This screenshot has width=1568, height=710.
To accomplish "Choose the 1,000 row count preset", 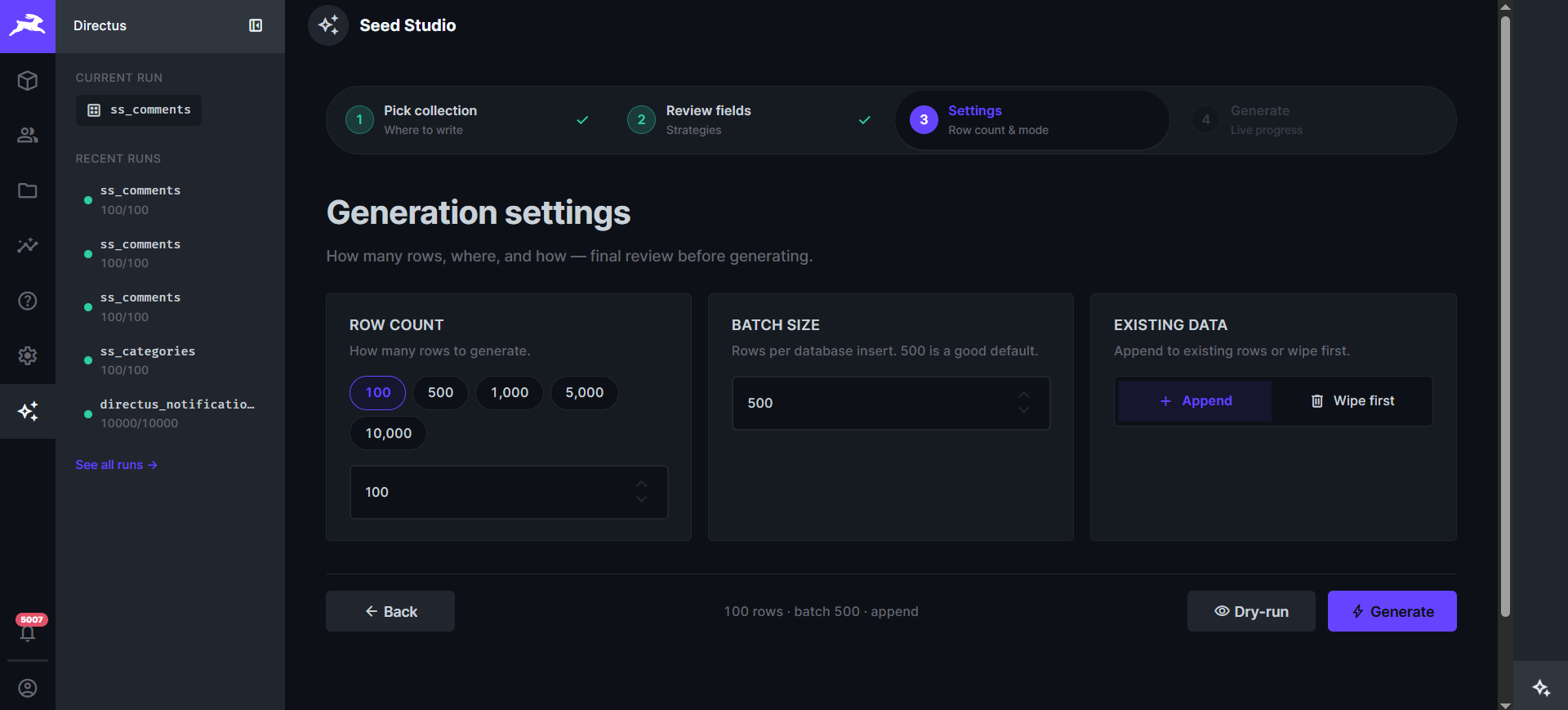I will 510,393.
